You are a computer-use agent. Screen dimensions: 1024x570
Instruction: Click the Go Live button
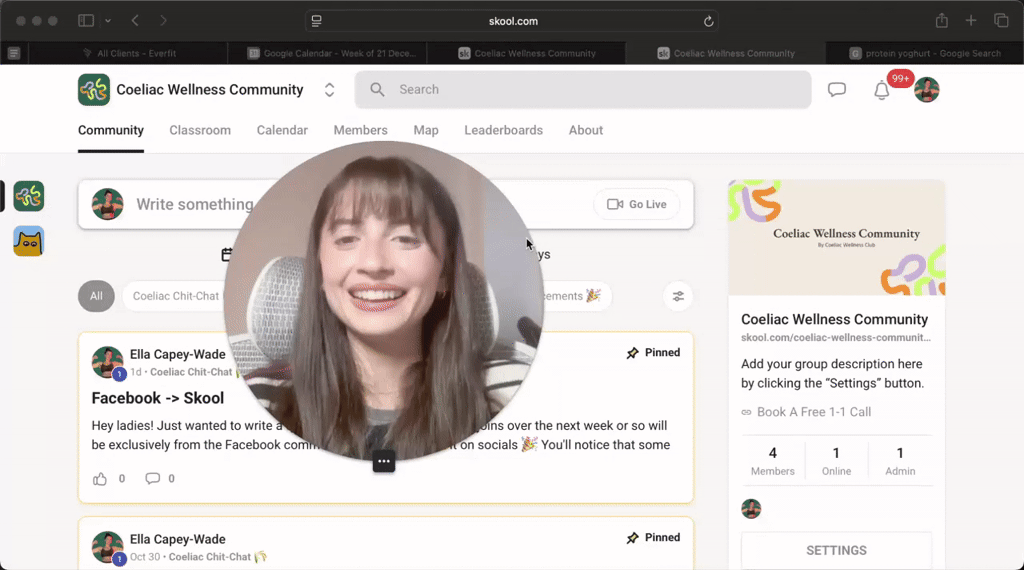[x=637, y=204]
